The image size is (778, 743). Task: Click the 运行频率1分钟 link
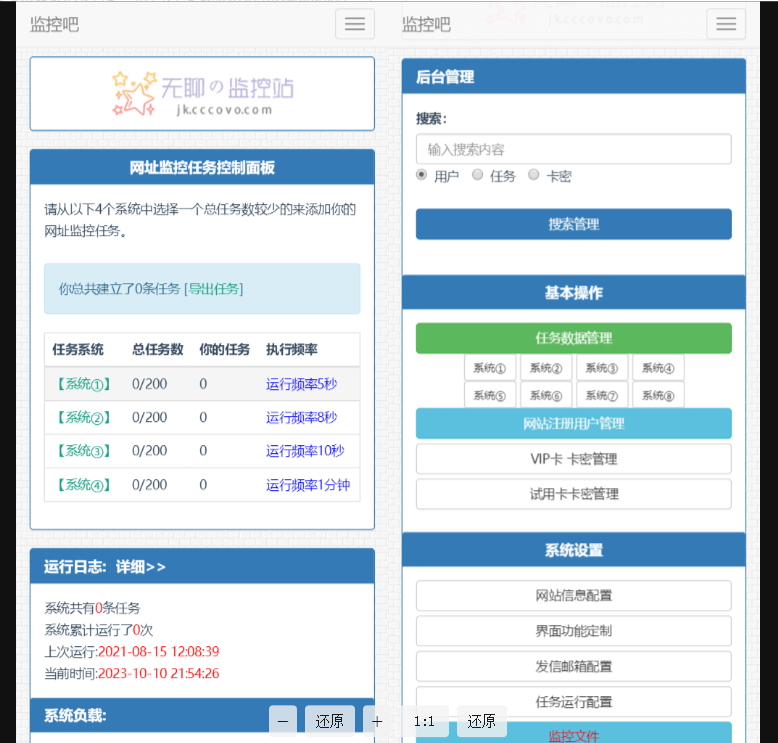(308, 485)
